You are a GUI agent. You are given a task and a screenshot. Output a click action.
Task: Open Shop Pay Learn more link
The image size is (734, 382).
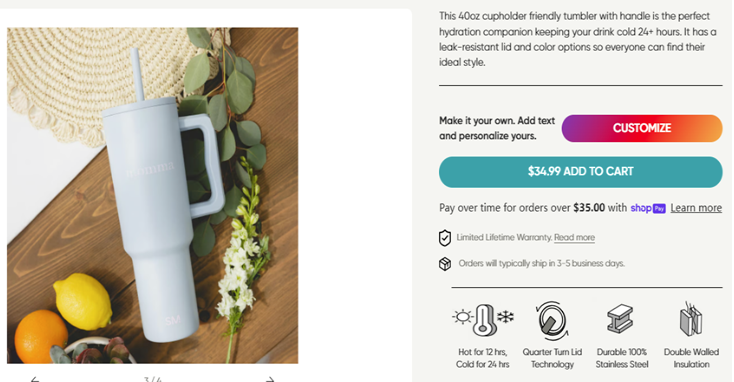pyautogui.click(x=696, y=208)
